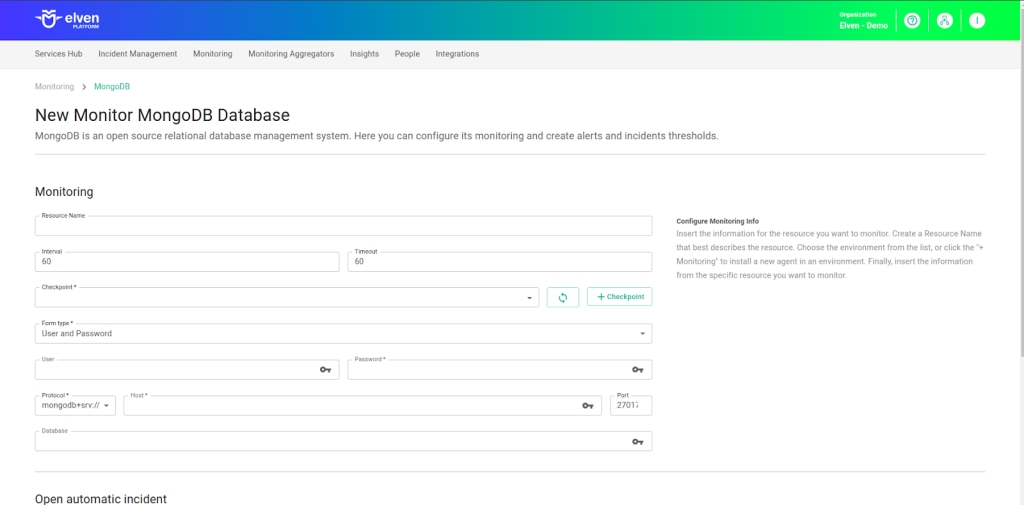
Task: Click key icon in Host field
Action: [x=588, y=406]
